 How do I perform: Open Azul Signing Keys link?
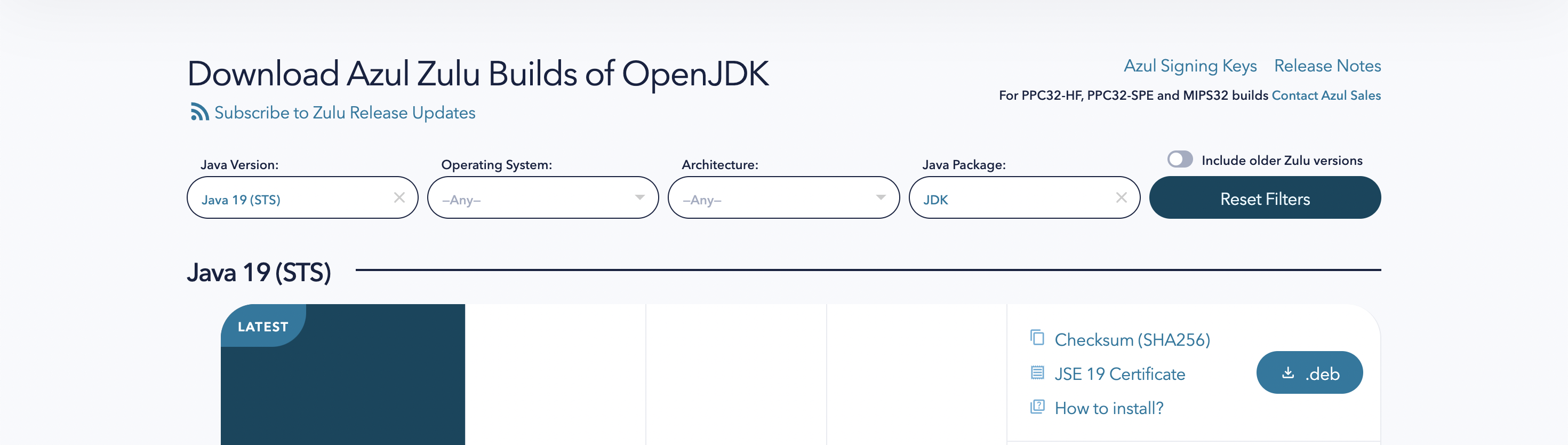(1190, 66)
